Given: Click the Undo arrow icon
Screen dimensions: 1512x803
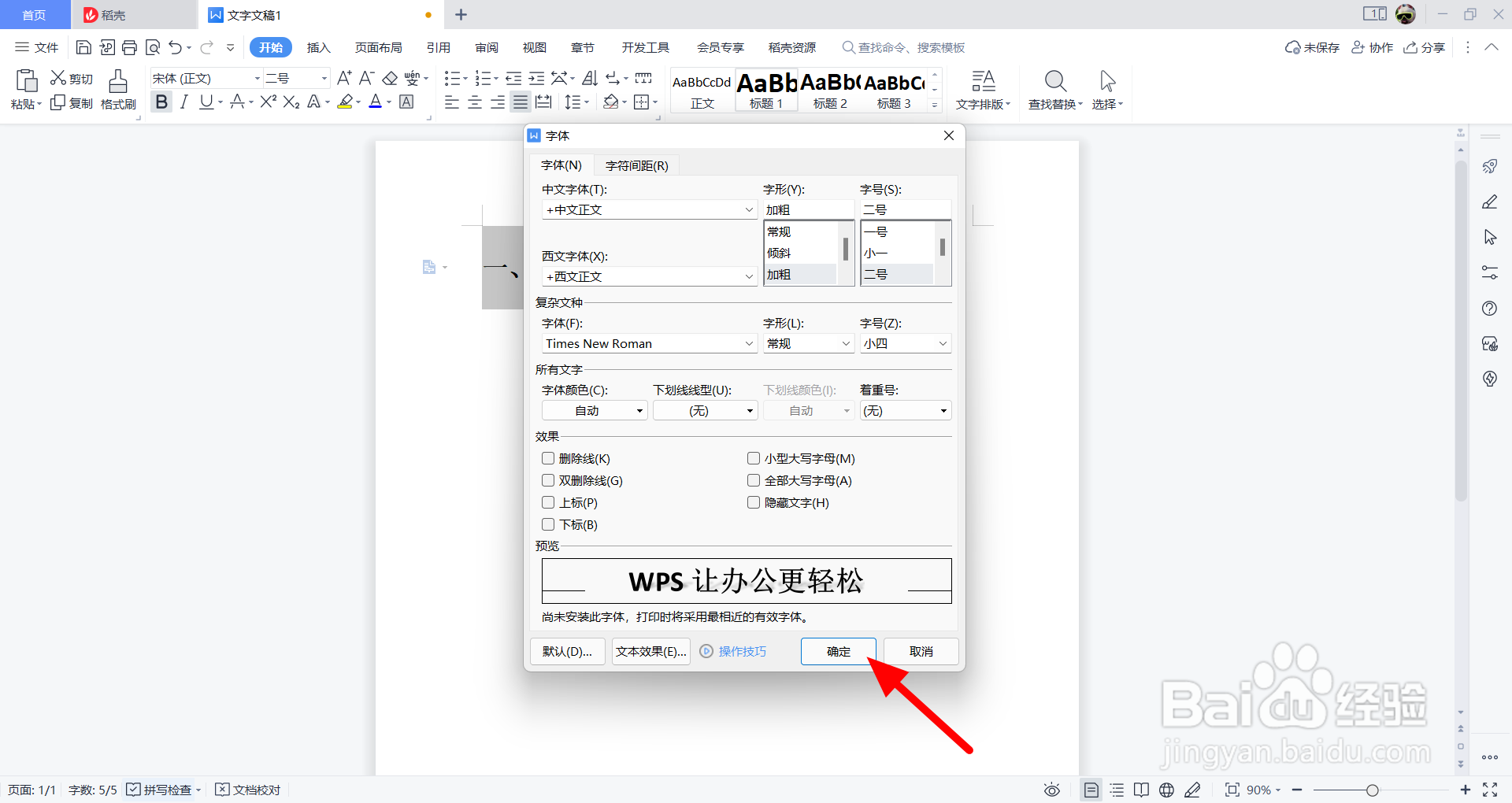Looking at the screenshot, I should [x=176, y=48].
